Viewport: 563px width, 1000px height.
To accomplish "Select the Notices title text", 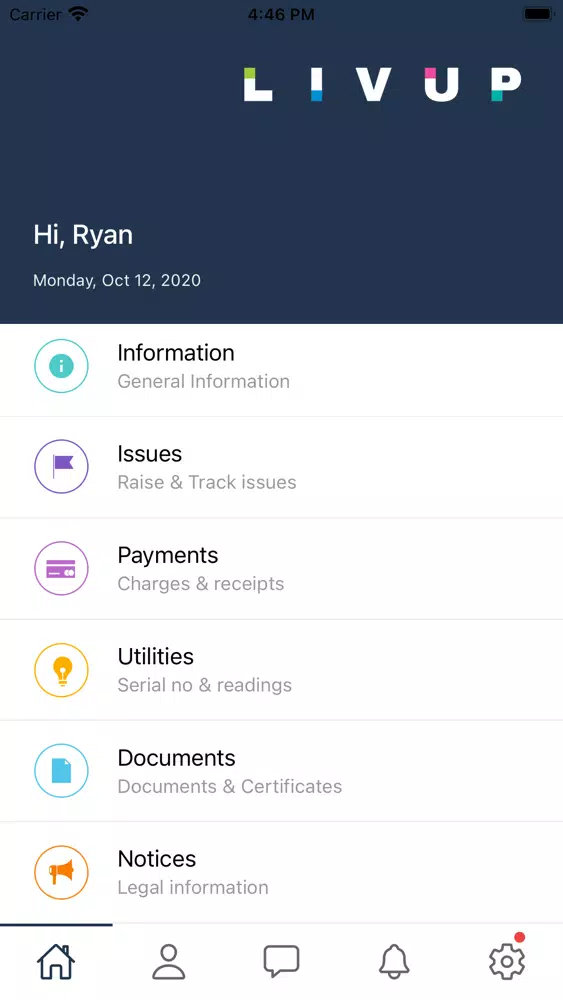I will click(157, 859).
